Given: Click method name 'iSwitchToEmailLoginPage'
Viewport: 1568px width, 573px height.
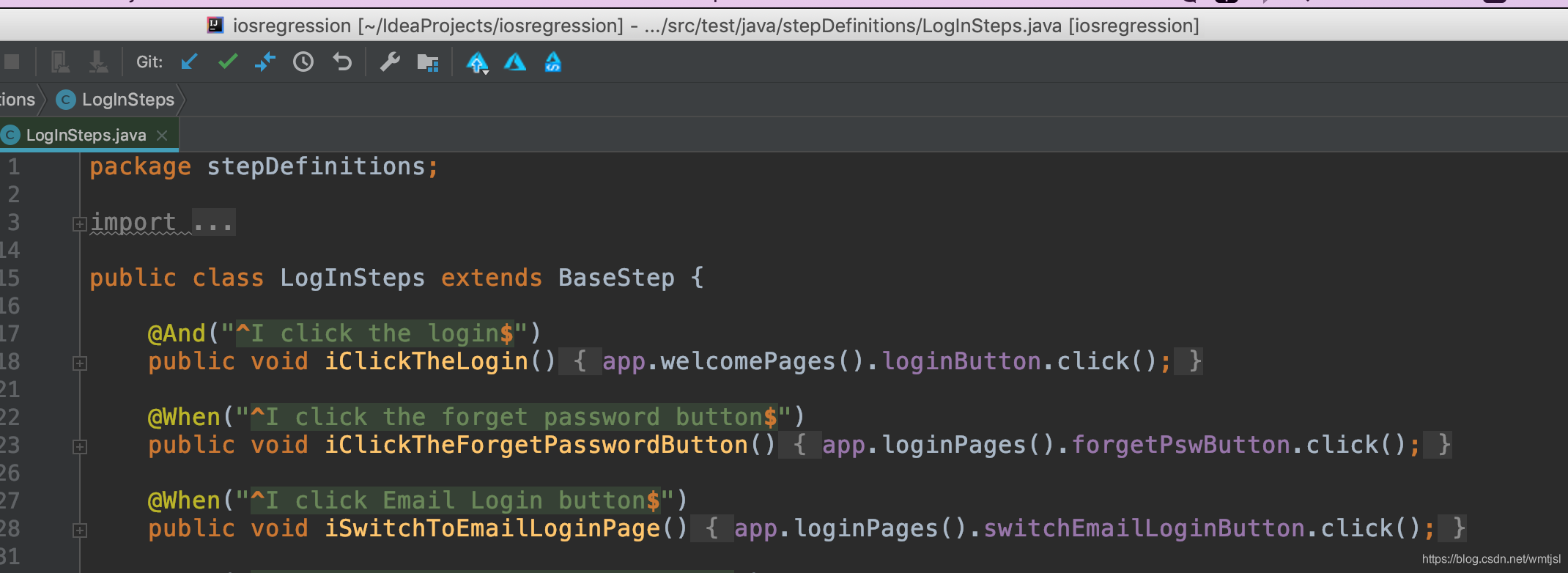Looking at the screenshot, I should coord(492,528).
